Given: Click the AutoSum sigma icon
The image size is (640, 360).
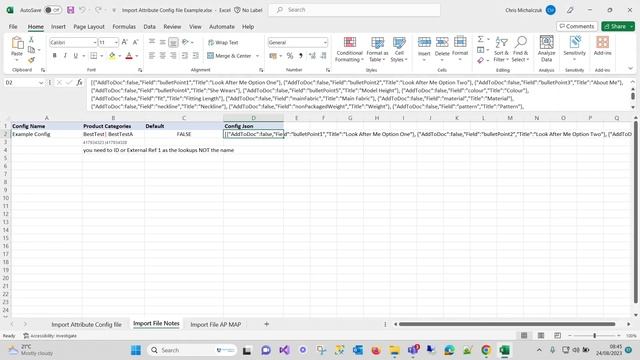Looking at the screenshot, I should tap(480, 39).
